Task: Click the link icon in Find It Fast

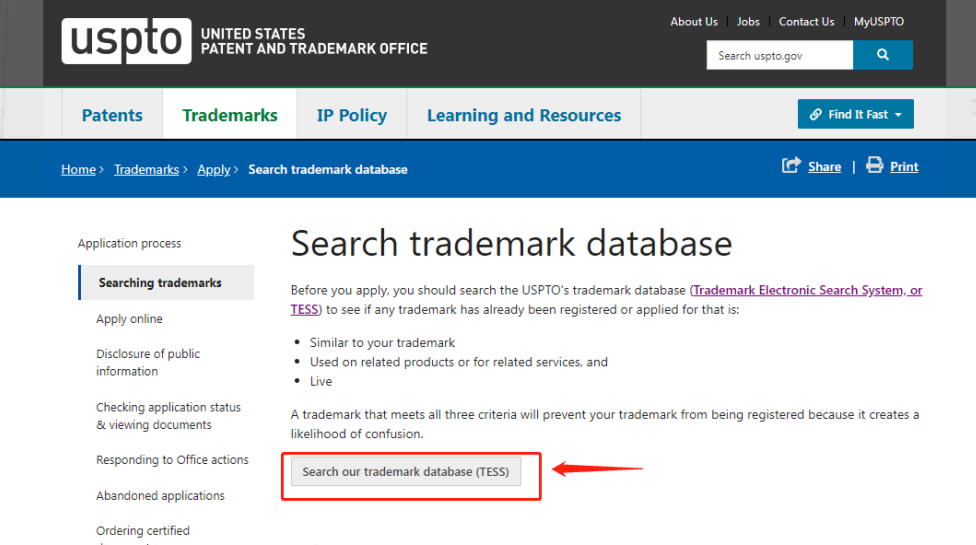Action: [815, 114]
